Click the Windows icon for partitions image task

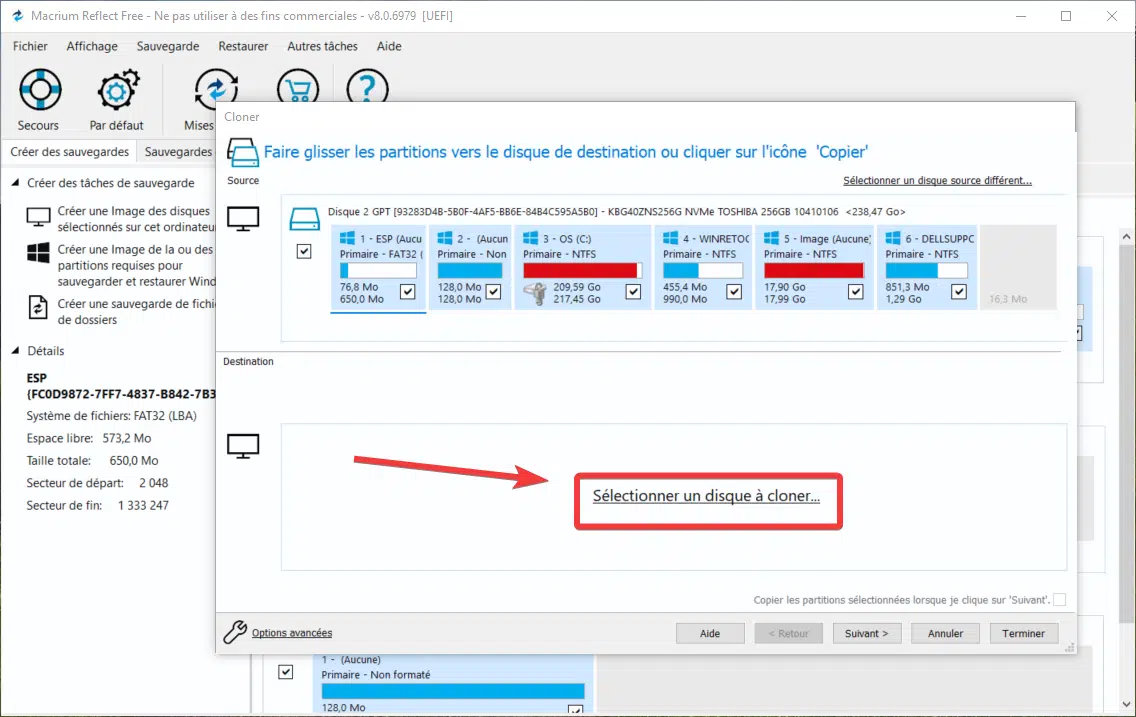point(38,253)
